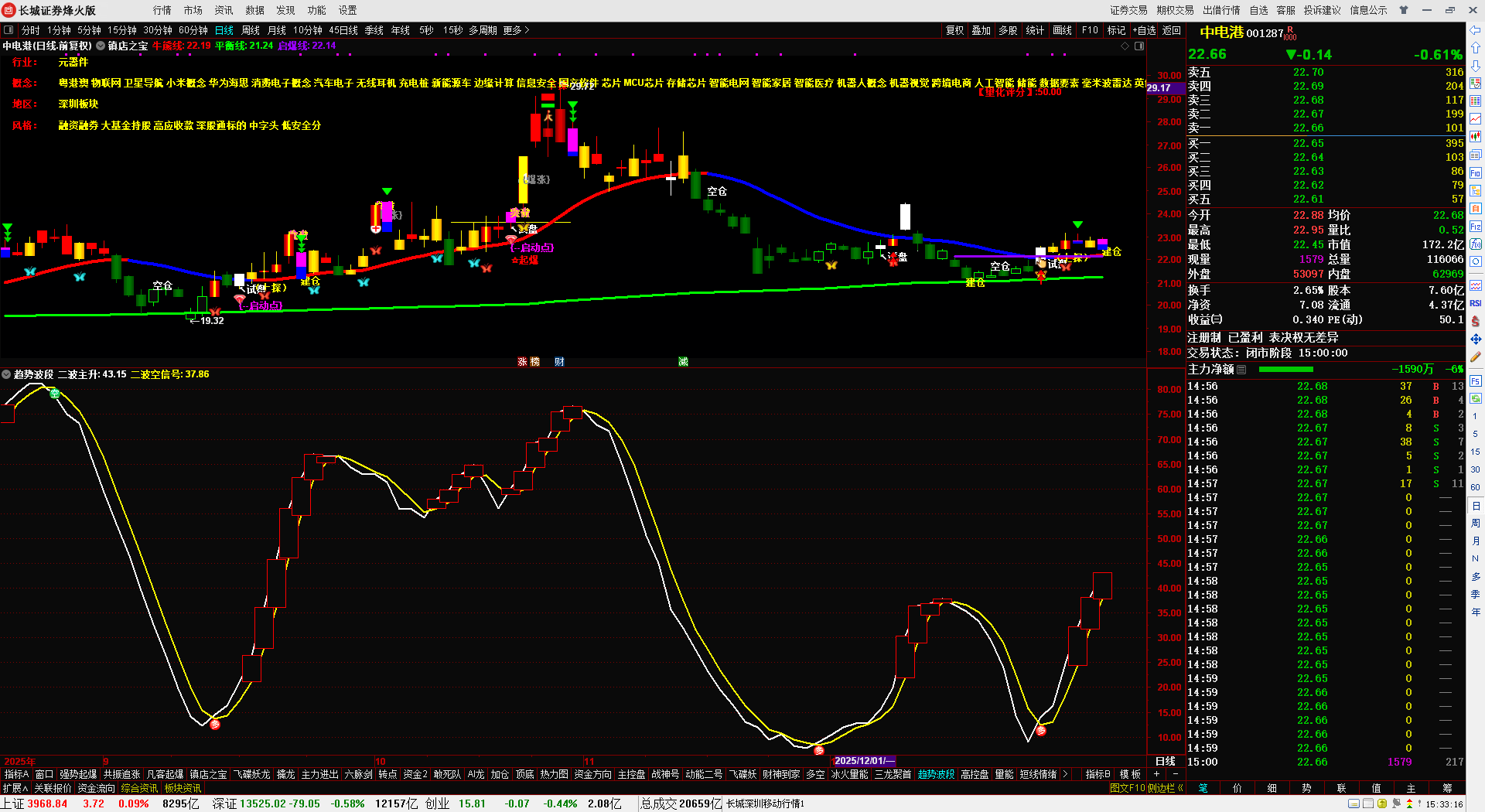Click the blue four-way move arrows icon
This screenshot has width=1485, height=812.
coord(1476,339)
